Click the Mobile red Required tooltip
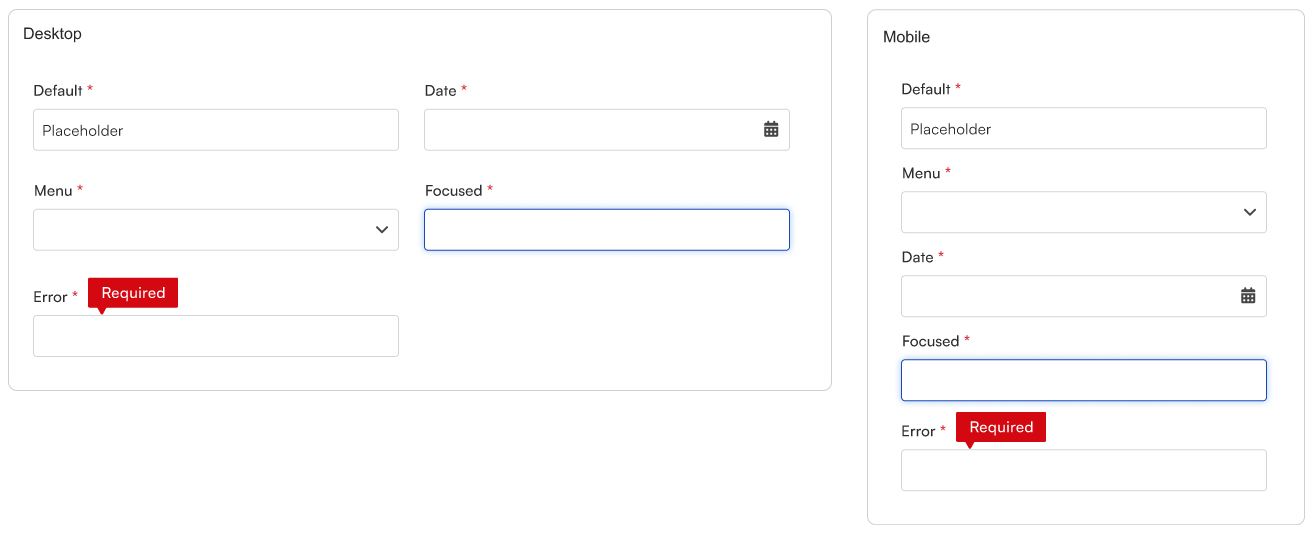Screen dimensions: 1312x533 click(1001, 427)
